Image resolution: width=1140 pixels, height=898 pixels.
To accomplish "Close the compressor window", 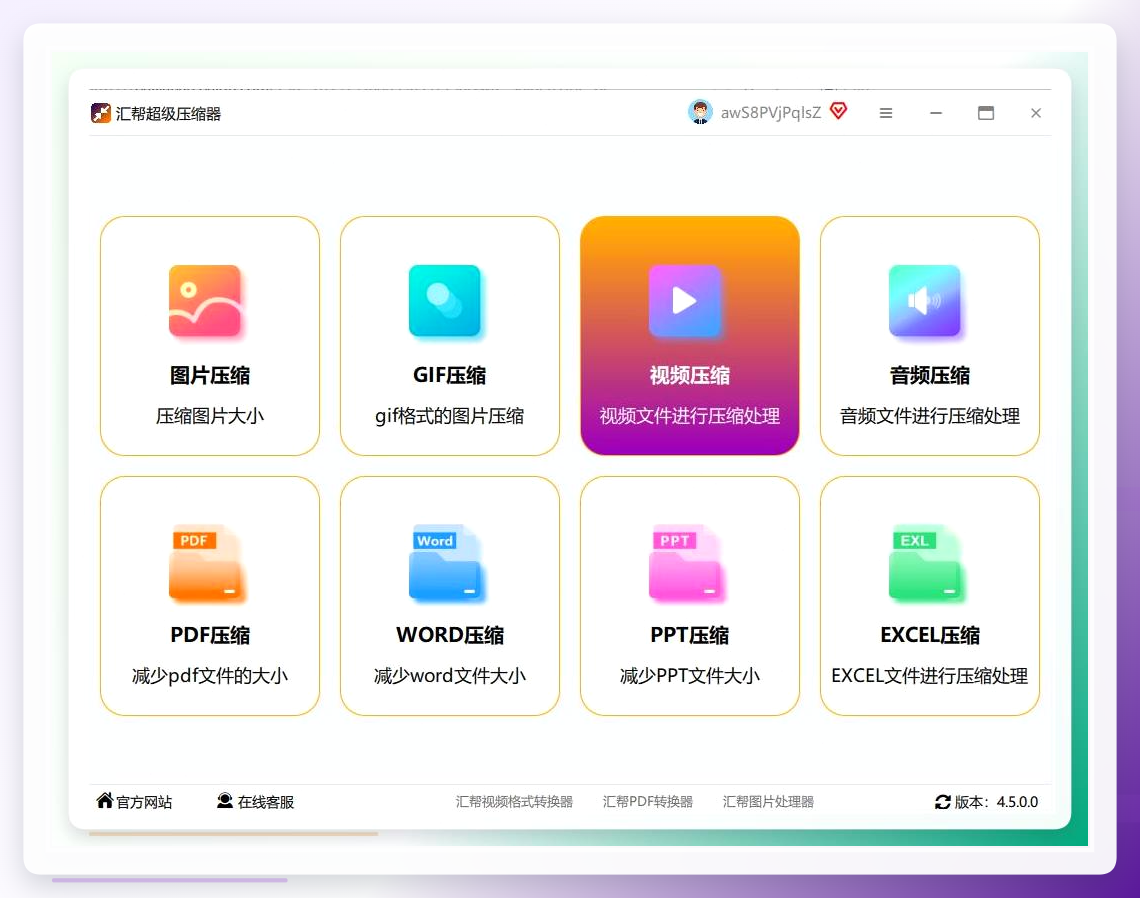I will (1036, 113).
